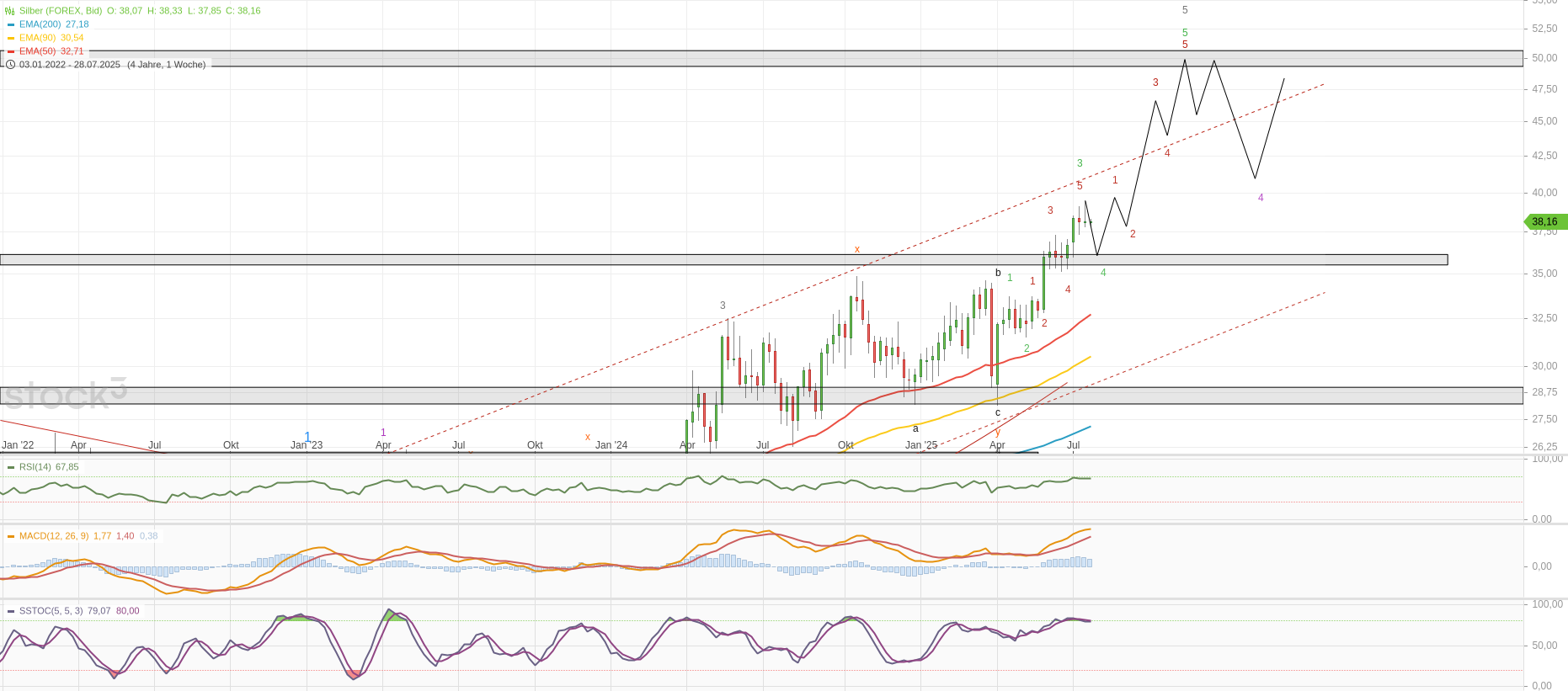Click the blue EMA(200) legend line marker
The image size is (1568, 691).
coord(11,24)
